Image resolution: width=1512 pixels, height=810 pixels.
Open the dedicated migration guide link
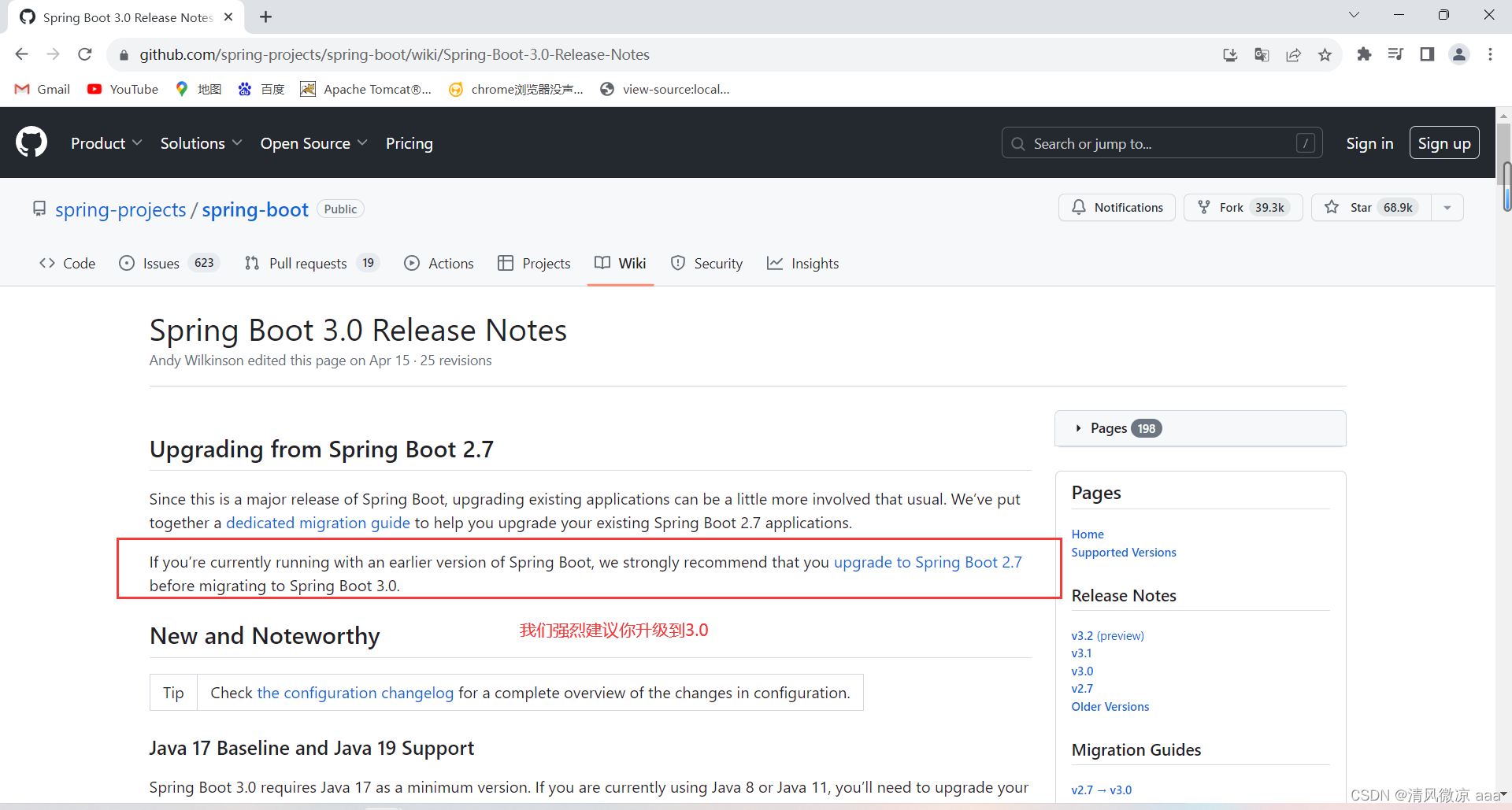[x=318, y=523]
